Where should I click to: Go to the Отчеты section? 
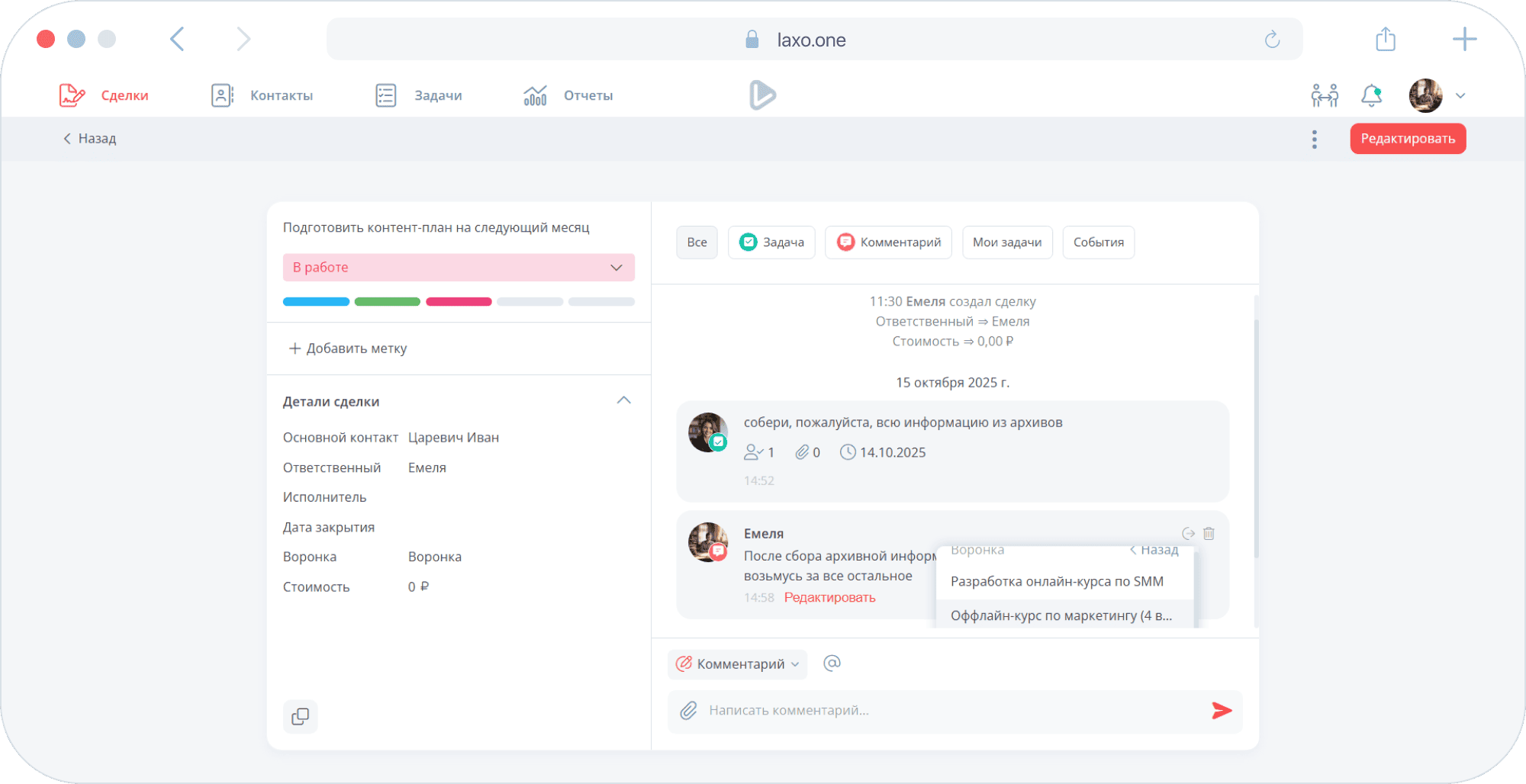pyautogui.click(x=568, y=95)
